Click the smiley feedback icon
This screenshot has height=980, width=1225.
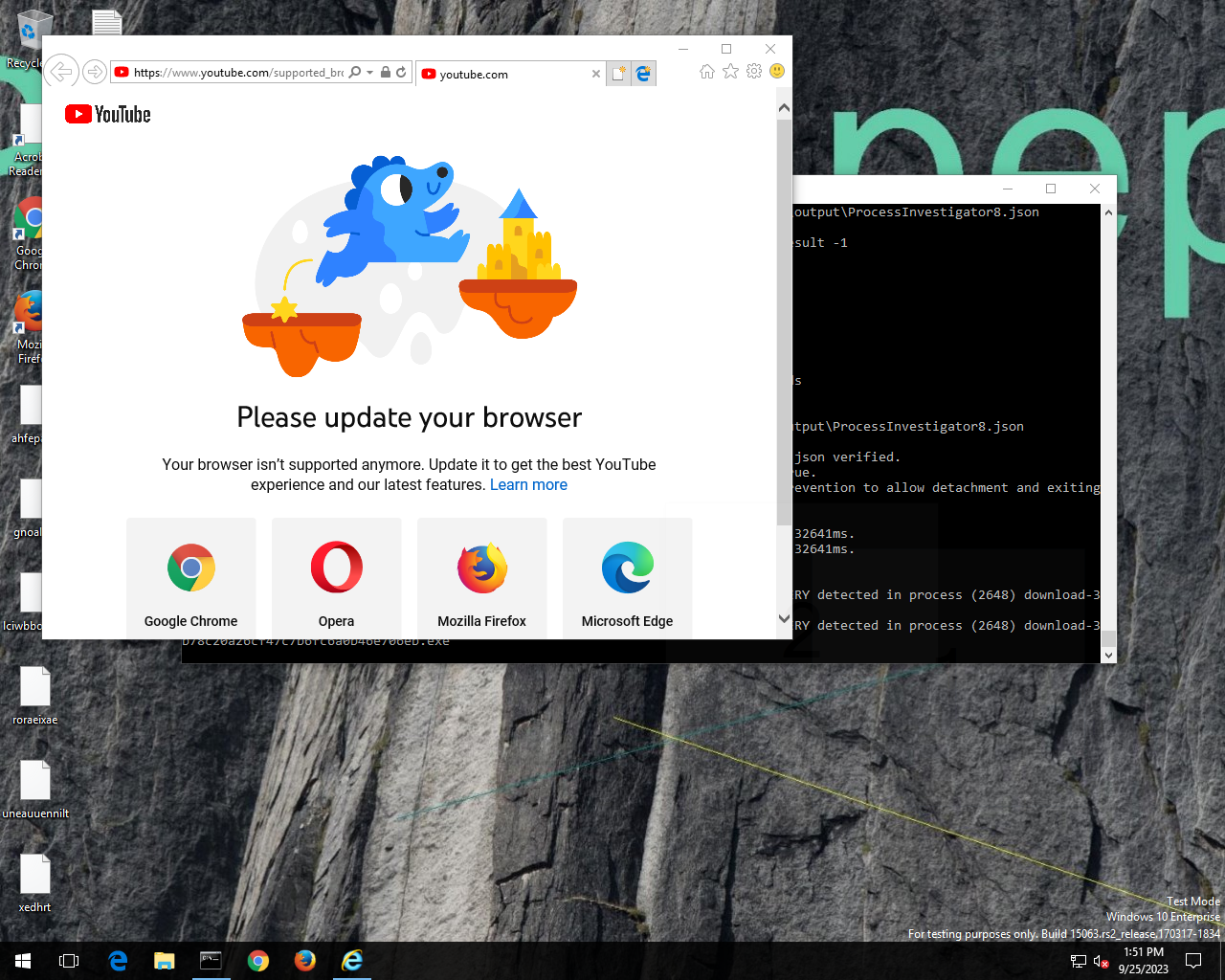777,72
